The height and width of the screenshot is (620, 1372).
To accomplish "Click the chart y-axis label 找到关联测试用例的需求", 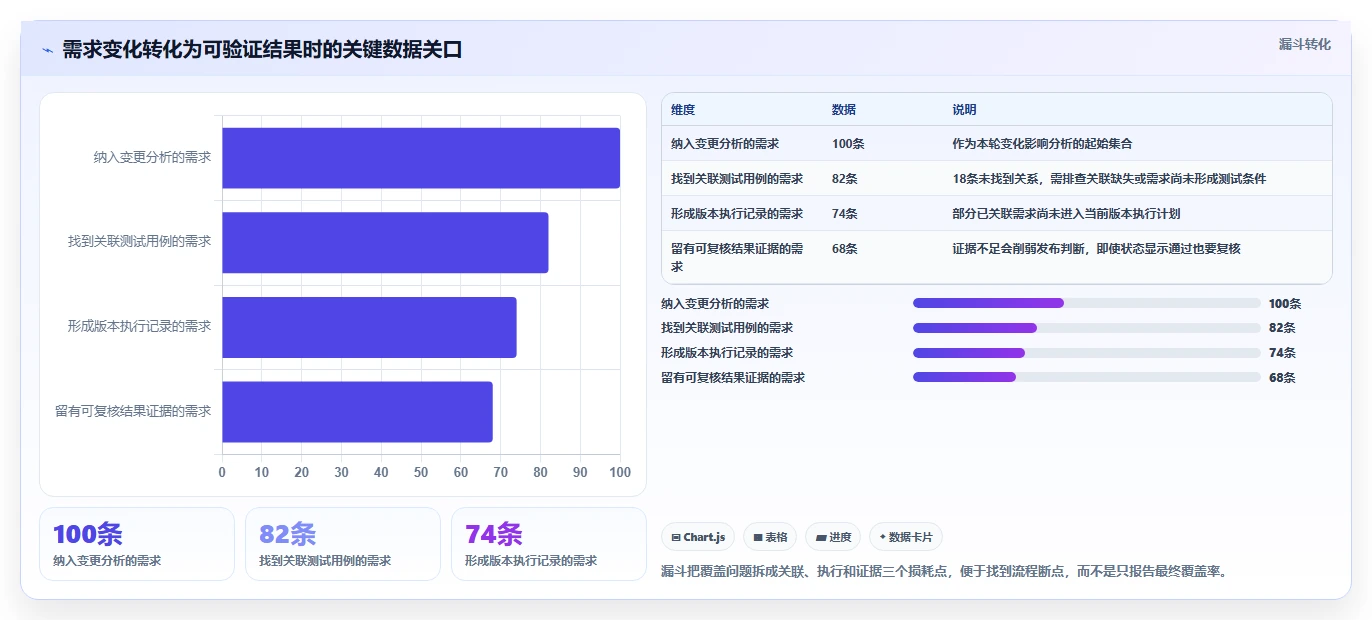I will (140, 242).
